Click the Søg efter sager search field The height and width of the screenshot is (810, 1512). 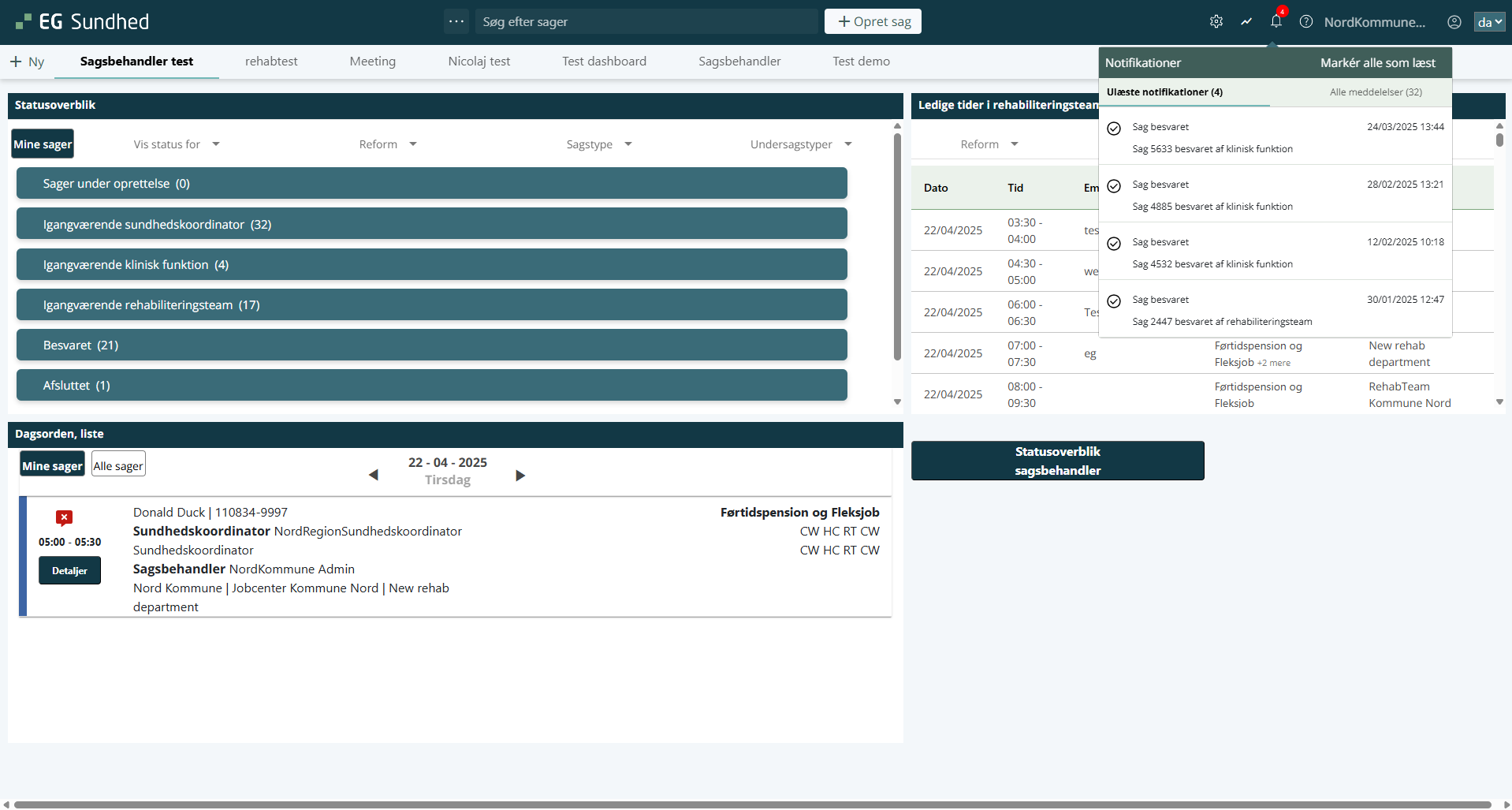point(646,22)
